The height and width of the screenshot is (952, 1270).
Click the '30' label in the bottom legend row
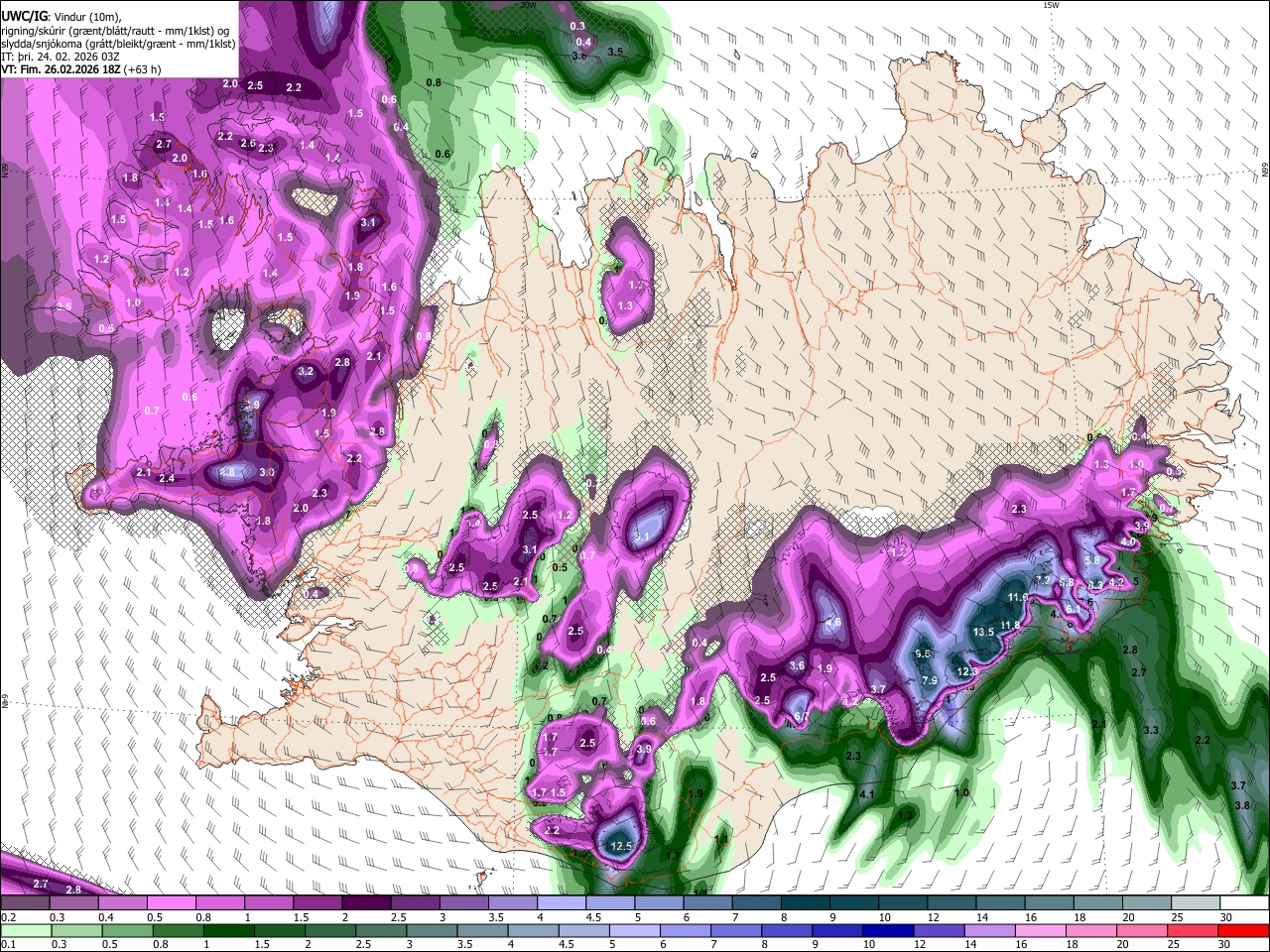pyautogui.click(x=1222, y=944)
